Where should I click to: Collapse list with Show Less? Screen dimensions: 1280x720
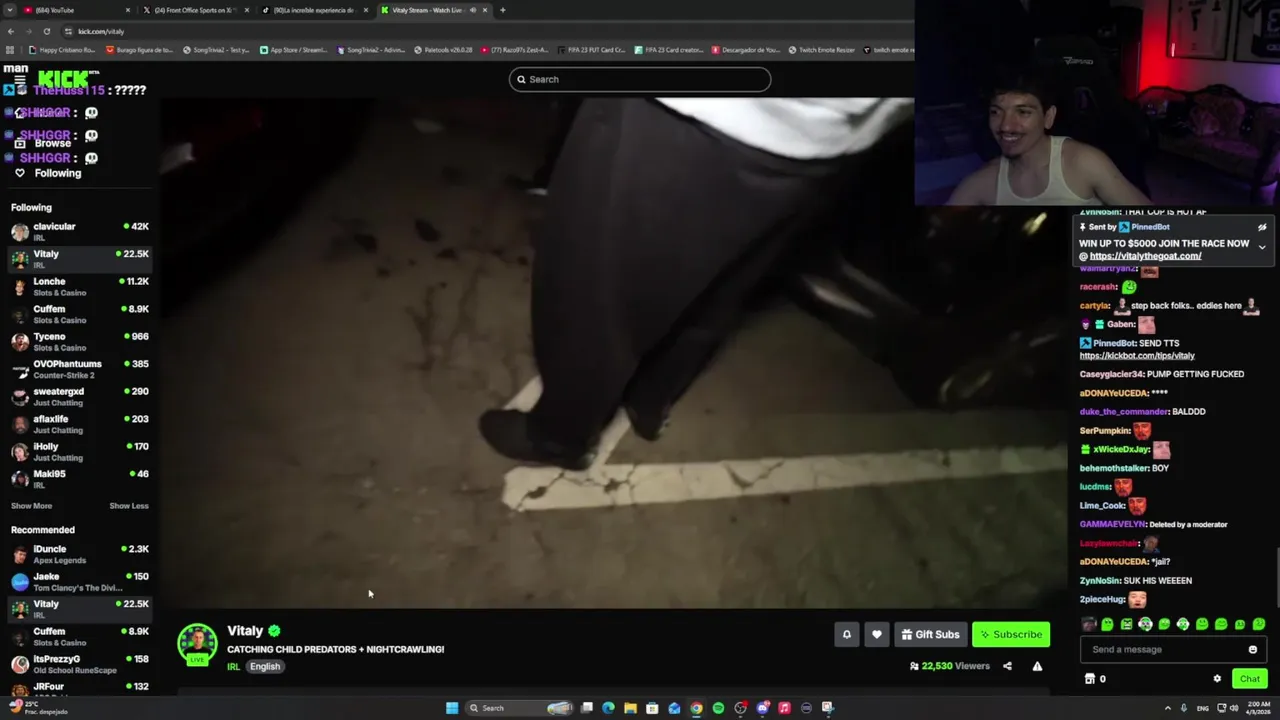(129, 506)
